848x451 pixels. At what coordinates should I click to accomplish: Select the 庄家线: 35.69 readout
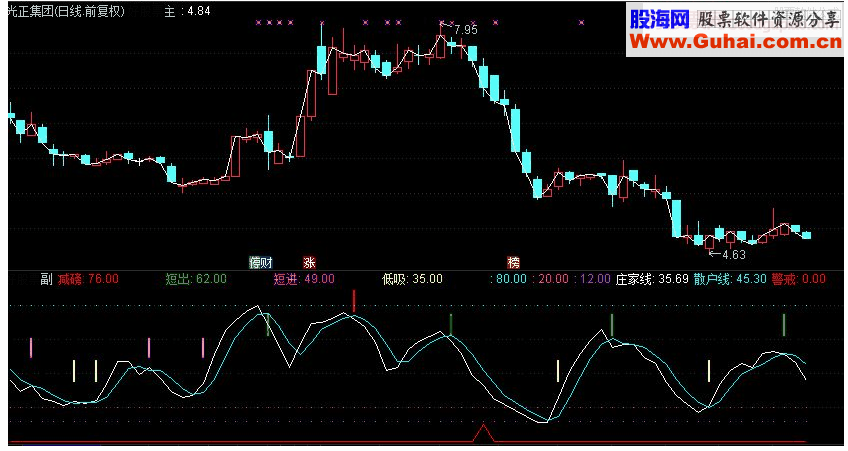pos(652,279)
